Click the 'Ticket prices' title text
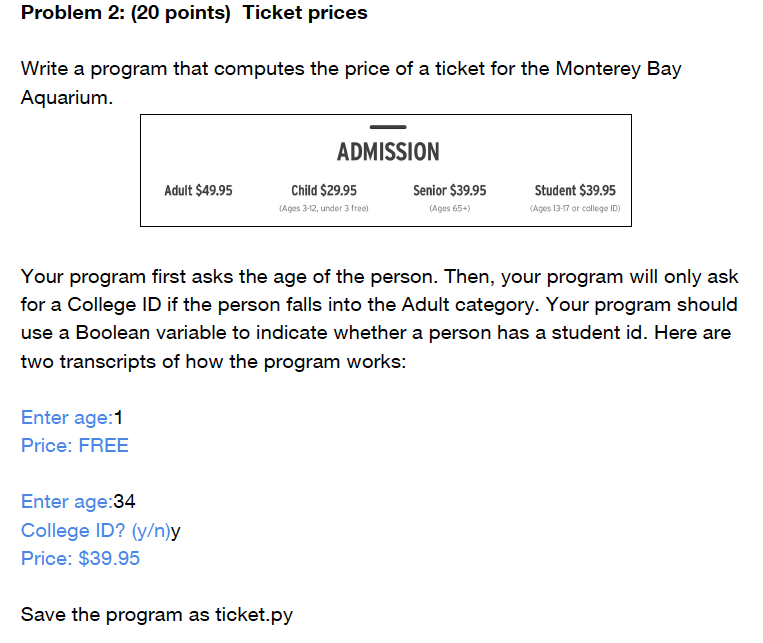The image size is (763, 643). pyautogui.click(x=305, y=13)
